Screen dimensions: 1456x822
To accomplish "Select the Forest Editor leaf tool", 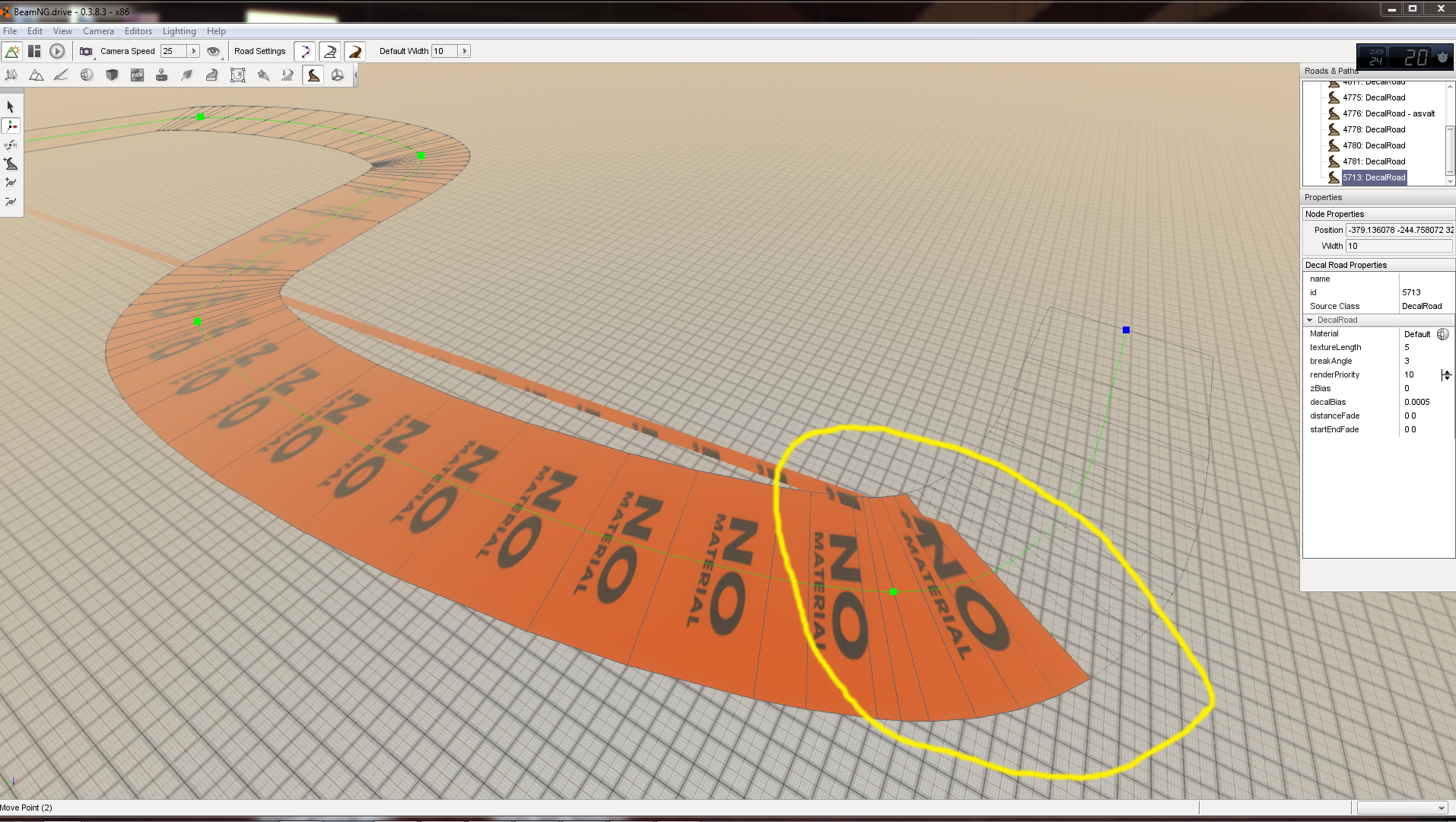I will (187, 75).
